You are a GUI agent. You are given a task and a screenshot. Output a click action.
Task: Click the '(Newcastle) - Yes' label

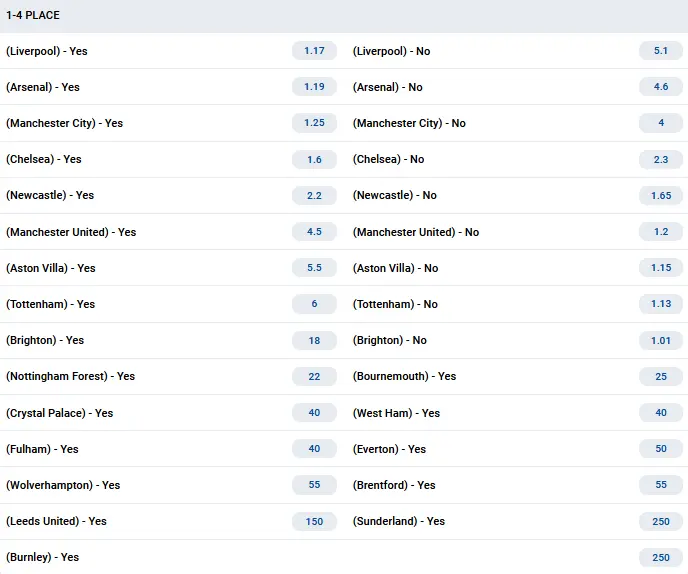[50, 195]
